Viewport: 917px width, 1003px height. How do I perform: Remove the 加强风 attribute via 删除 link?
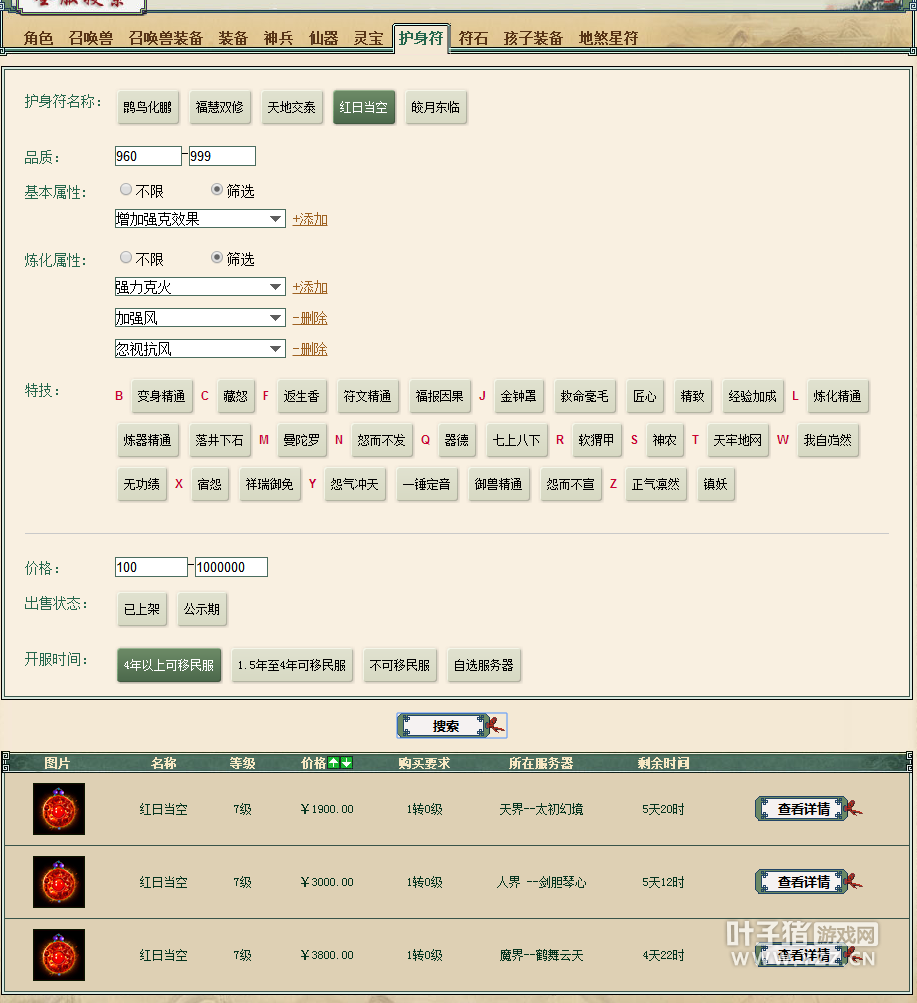coord(310,318)
